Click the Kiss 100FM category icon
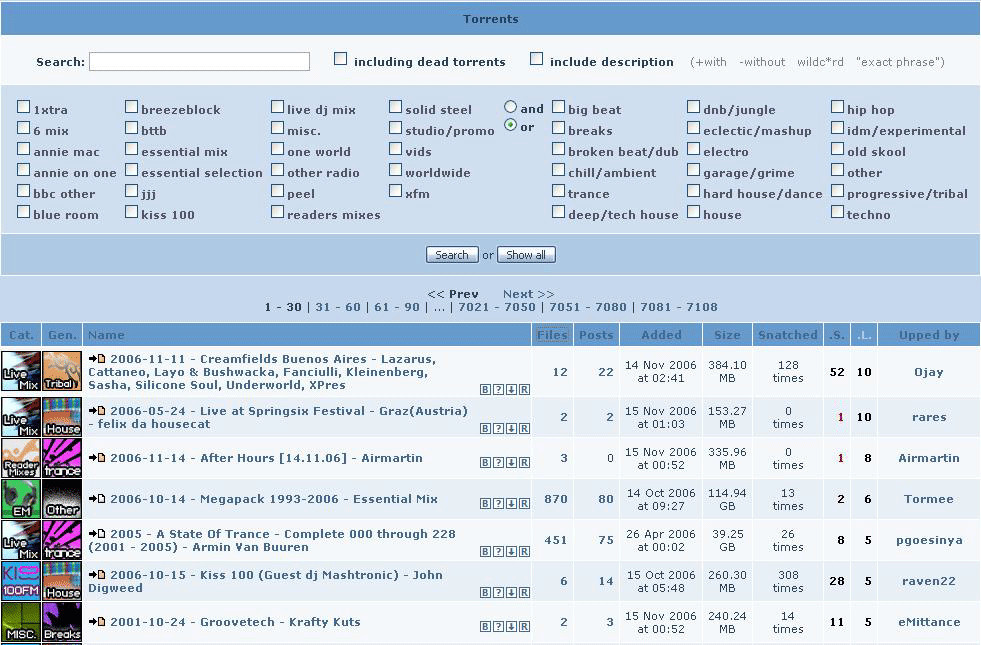This screenshot has width=981, height=645. [21, 581]
